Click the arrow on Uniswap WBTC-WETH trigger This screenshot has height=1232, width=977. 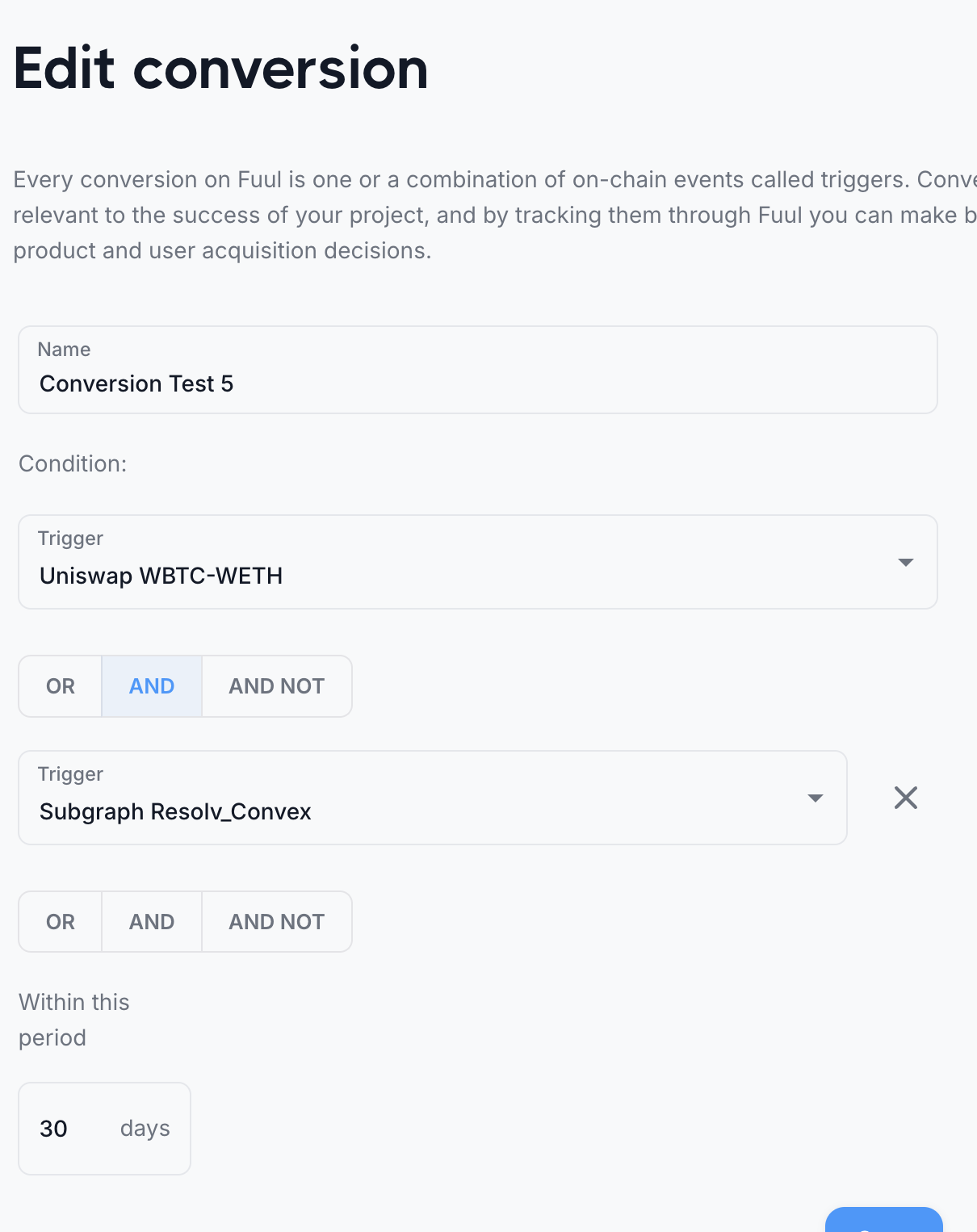coord(906,562)
